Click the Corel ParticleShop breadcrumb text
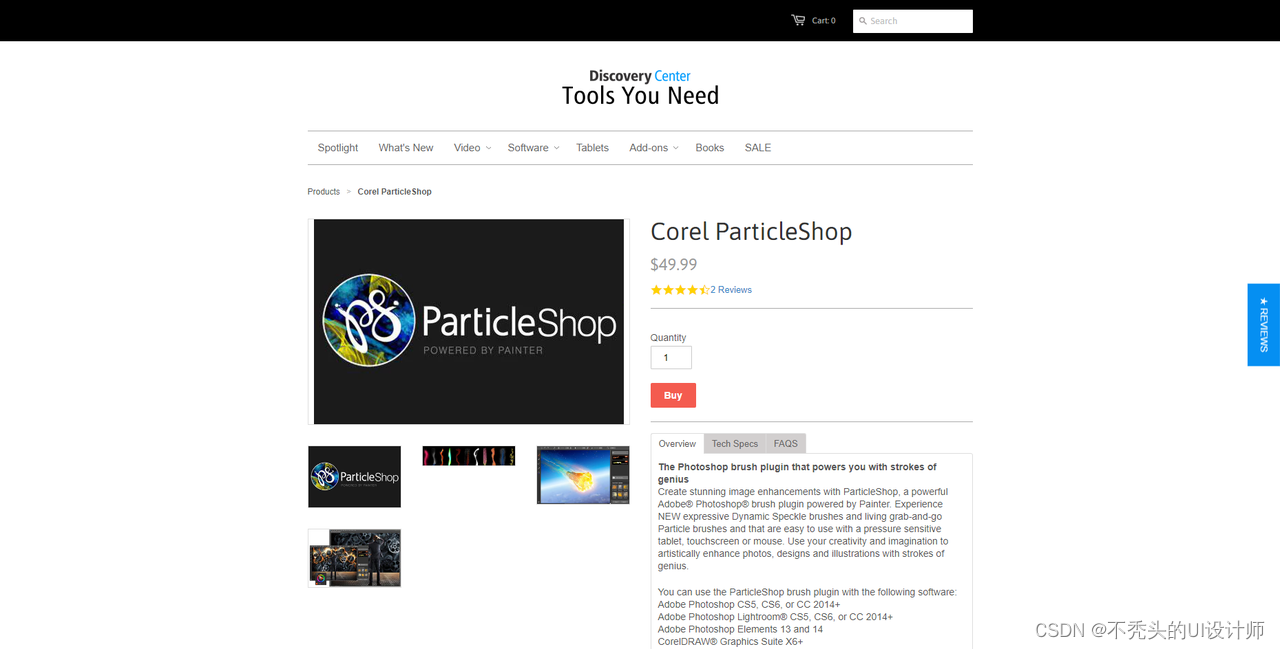Image resolution: width=1280 pixels, height=649 pixels. (395, 192)
